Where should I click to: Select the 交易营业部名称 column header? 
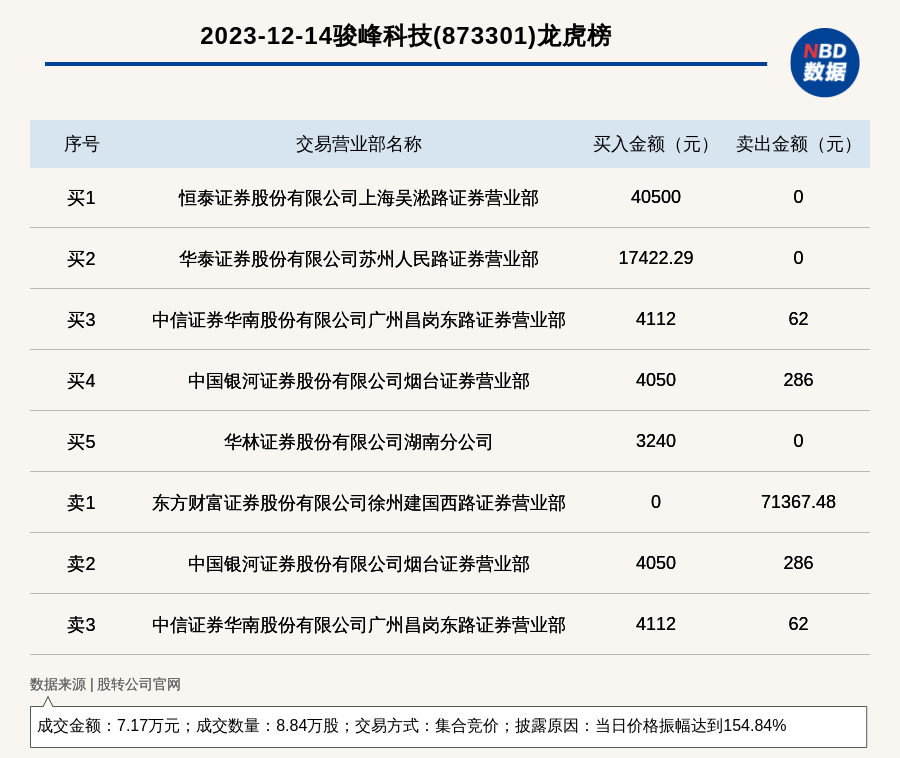[x=358, y=144]
